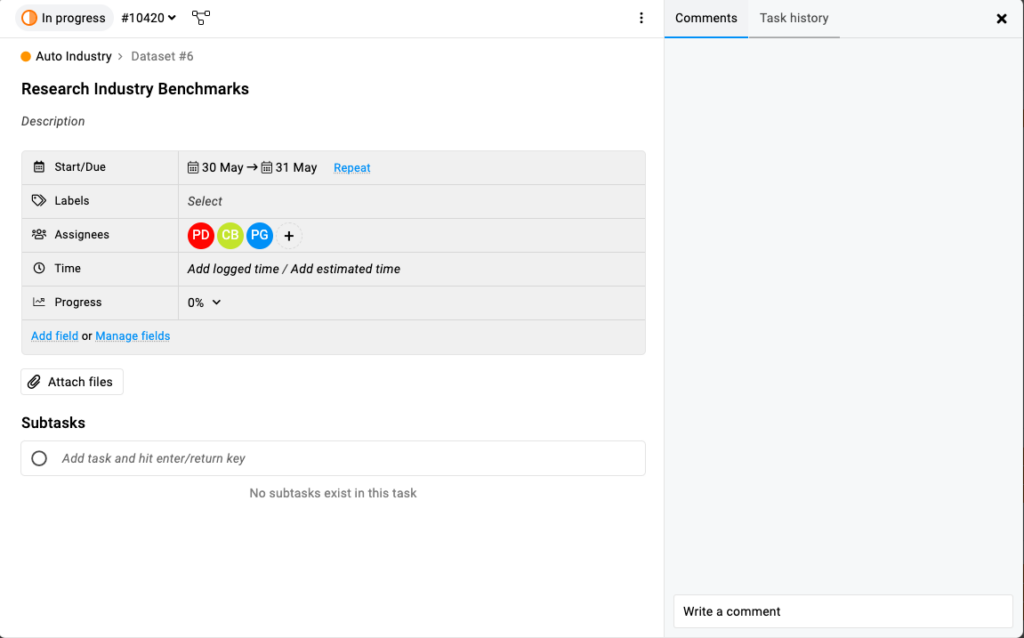The width and height of the screenshot is (1024, 638).
Task: Click the paperclip Attach files button
Action: point(72,382)
